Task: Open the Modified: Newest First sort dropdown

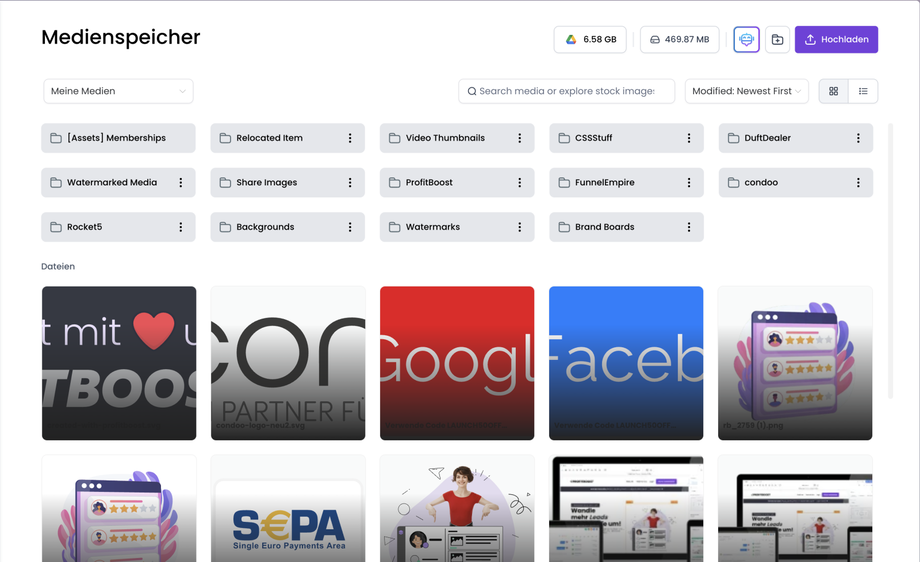Action: tap(746, 91)
